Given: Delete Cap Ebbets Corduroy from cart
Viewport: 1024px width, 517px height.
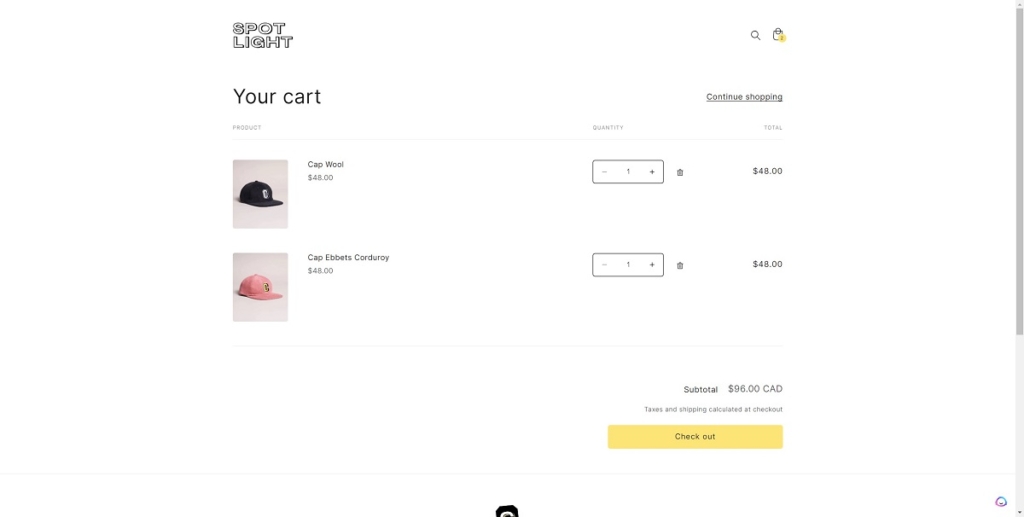Looking at the screenshot, I should [680, 265].
